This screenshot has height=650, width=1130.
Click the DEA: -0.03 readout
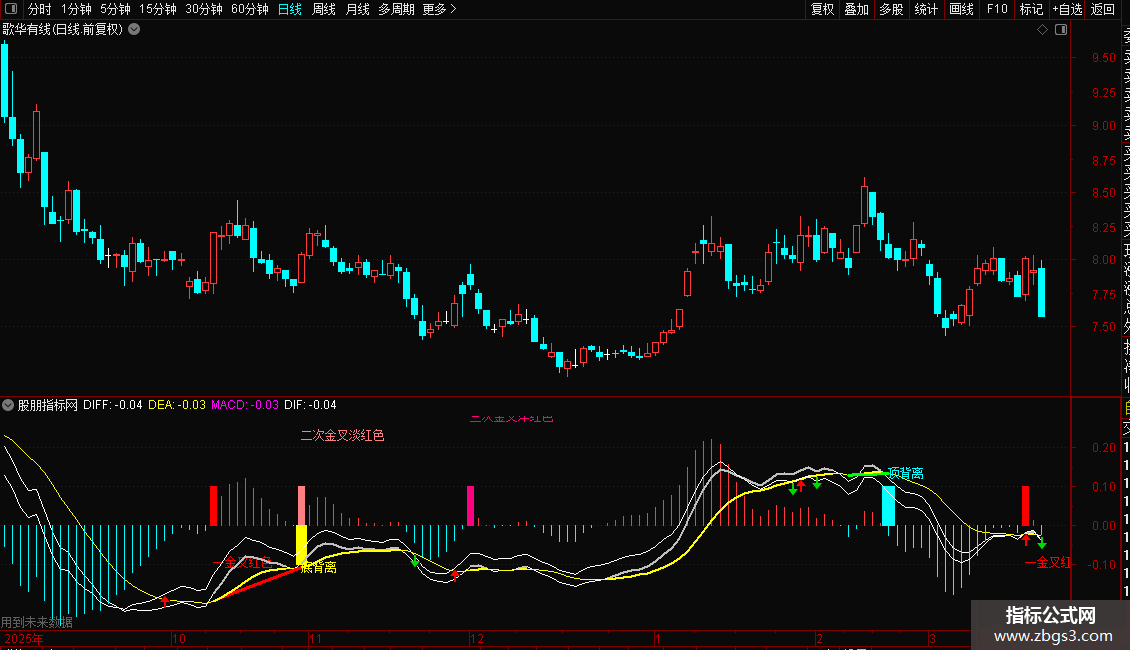click(177, 405)
